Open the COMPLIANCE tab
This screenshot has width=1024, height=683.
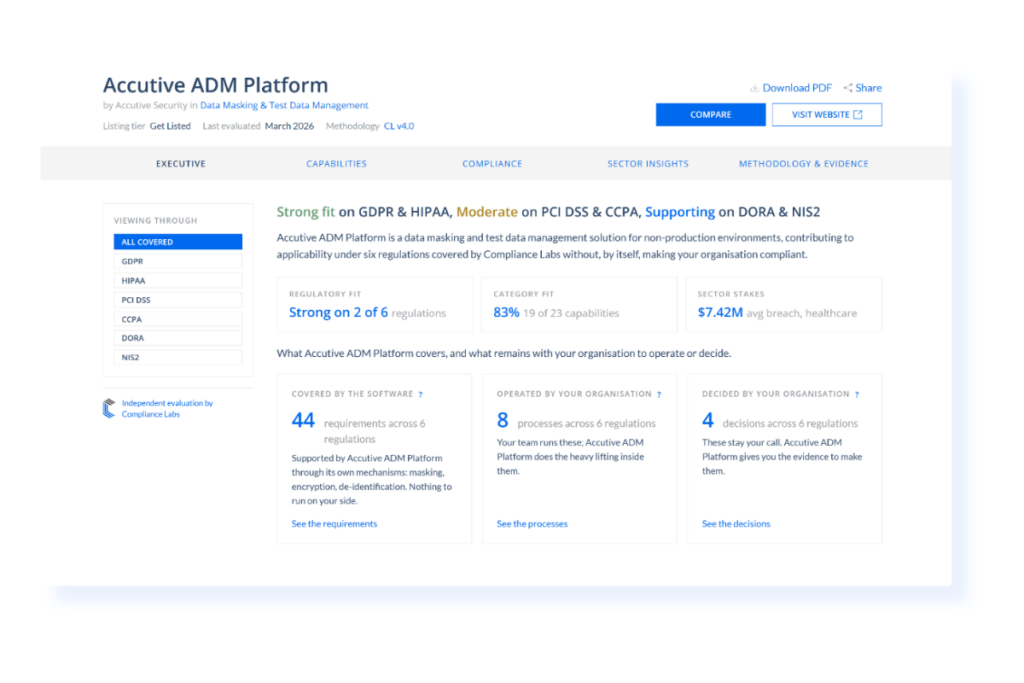click(492, 164)
